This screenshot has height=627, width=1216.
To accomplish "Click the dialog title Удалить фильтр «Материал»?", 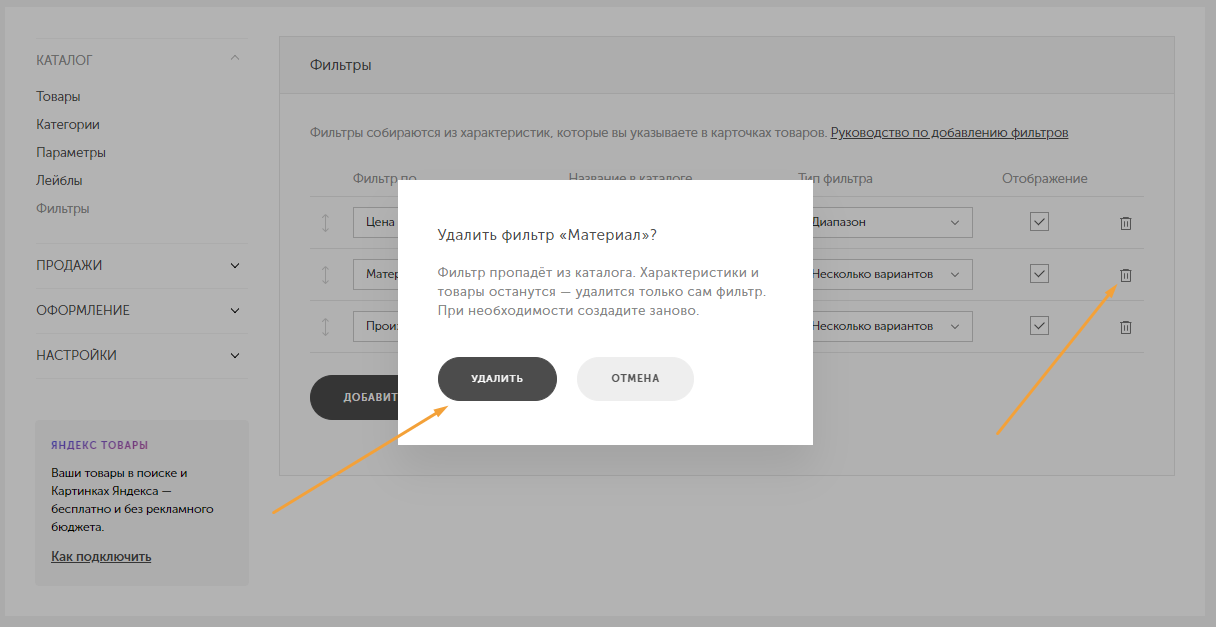I will (x=547, y=235).
